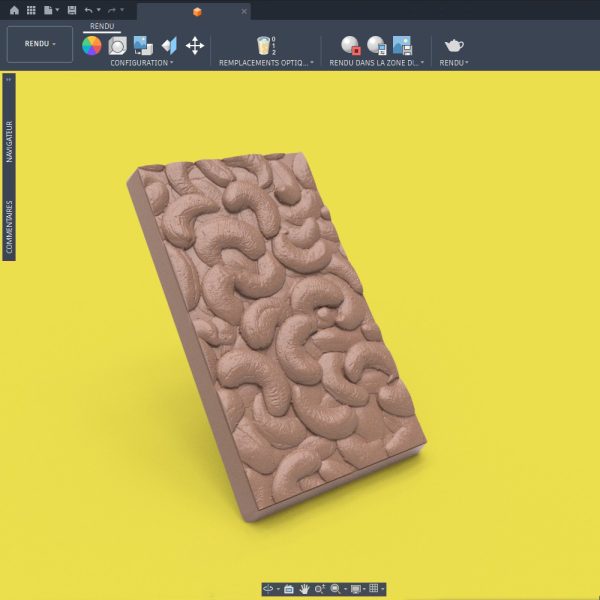Screen dimensions: 600x600
Task: Select the Zoom tool icon
Action: click(320, 589)
